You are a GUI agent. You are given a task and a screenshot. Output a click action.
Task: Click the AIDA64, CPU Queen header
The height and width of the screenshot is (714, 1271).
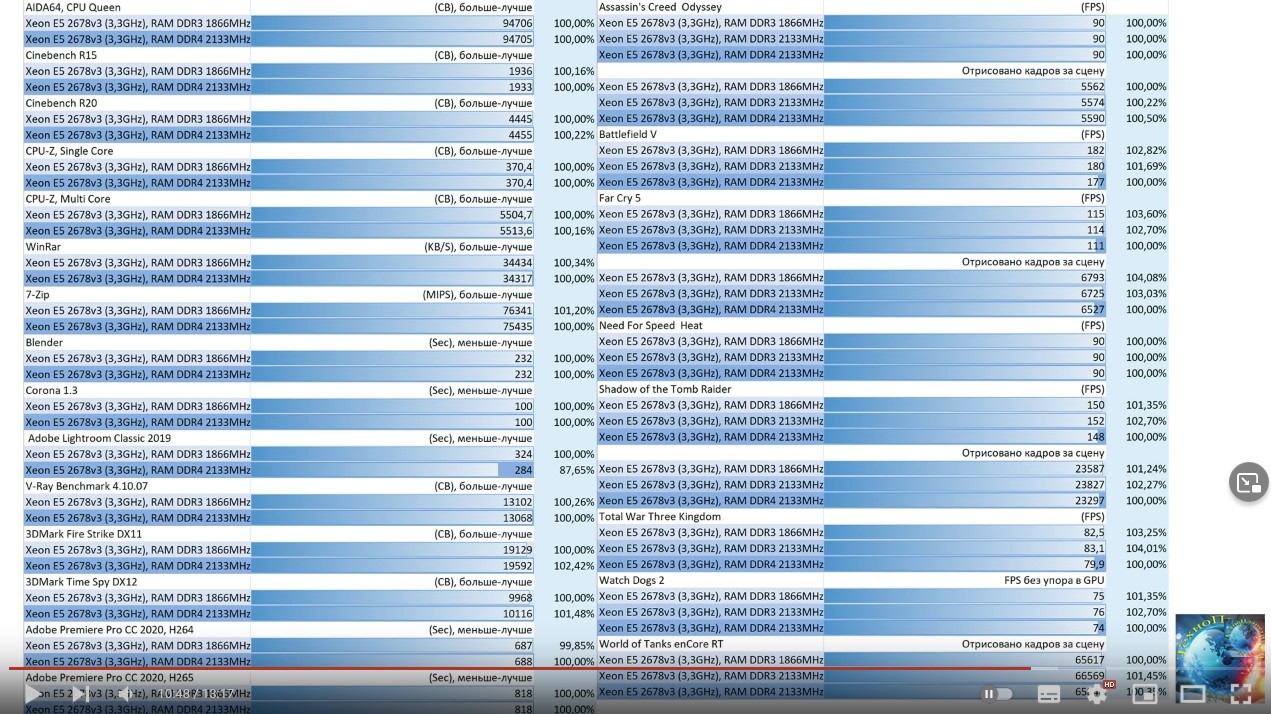coord(73,7)
